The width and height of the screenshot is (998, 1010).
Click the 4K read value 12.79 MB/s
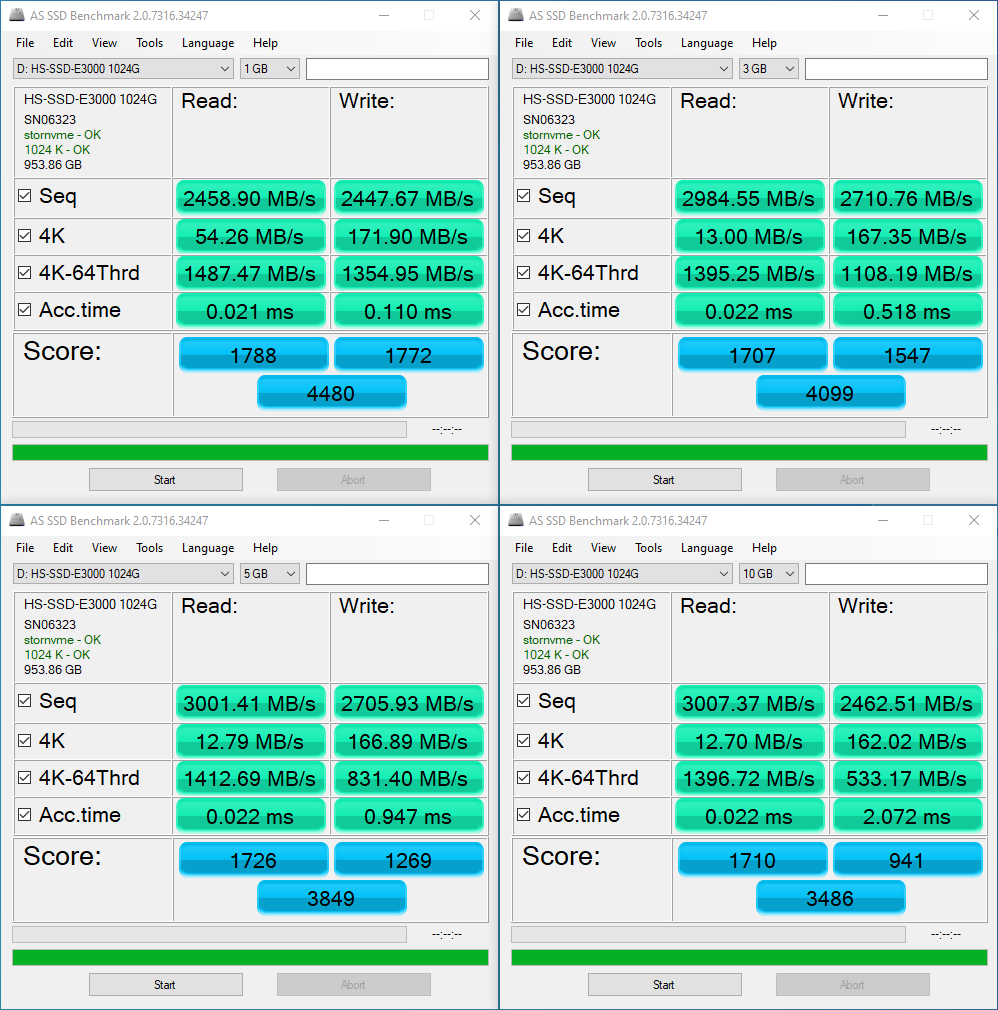[250, 741]
